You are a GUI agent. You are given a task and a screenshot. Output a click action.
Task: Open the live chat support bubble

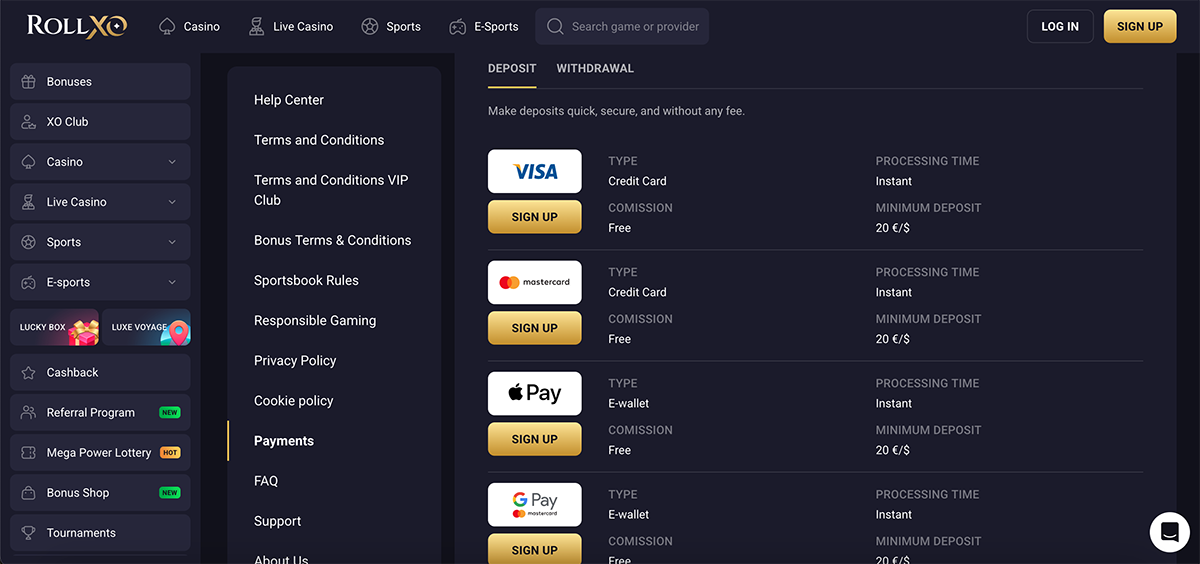[1169, 532]
